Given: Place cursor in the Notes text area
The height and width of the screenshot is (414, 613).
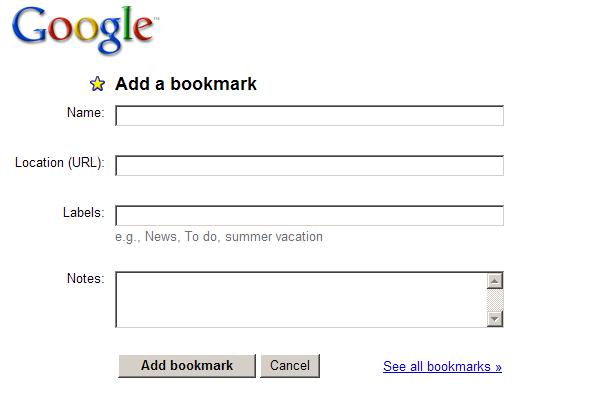Looking at the screenshot, I should [x=300, y=299].
